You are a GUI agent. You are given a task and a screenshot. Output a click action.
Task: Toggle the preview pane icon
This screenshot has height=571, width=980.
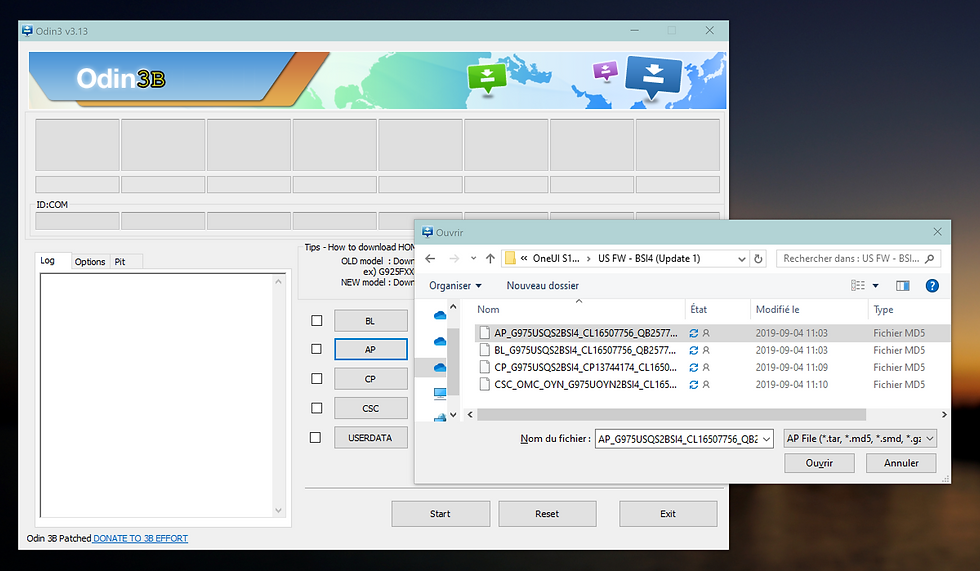click(x=902, y=286)
